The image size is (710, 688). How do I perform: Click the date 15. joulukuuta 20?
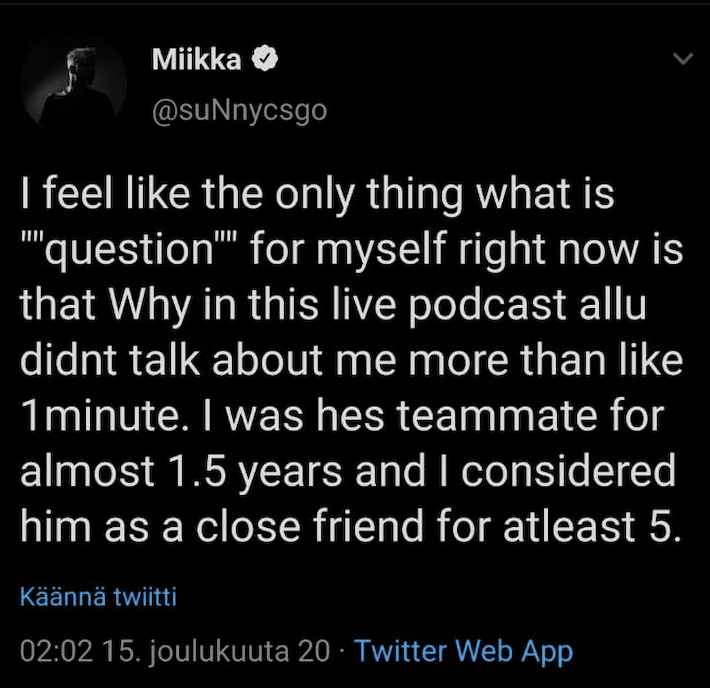pyautogui.click(x=217, y=651)
